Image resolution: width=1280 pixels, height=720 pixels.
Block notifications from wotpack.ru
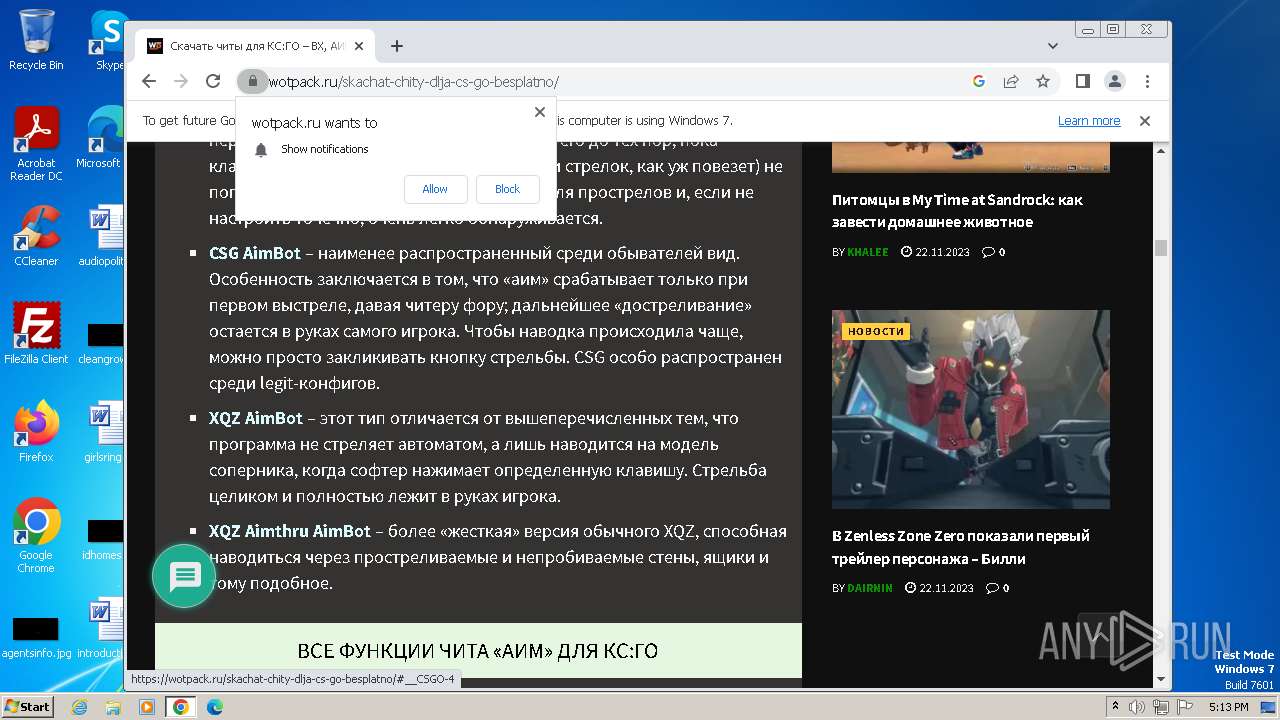[x=507, y=189]
